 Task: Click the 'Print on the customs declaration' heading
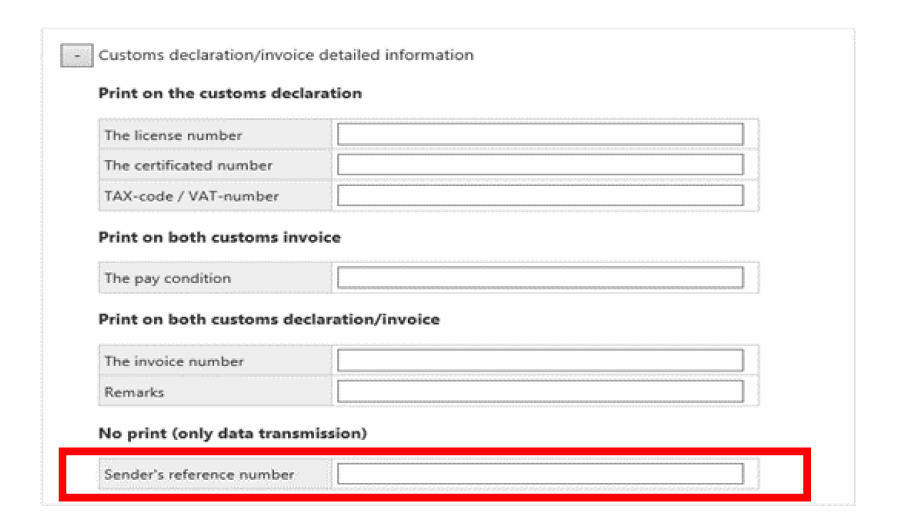click(x=230, y=93)
